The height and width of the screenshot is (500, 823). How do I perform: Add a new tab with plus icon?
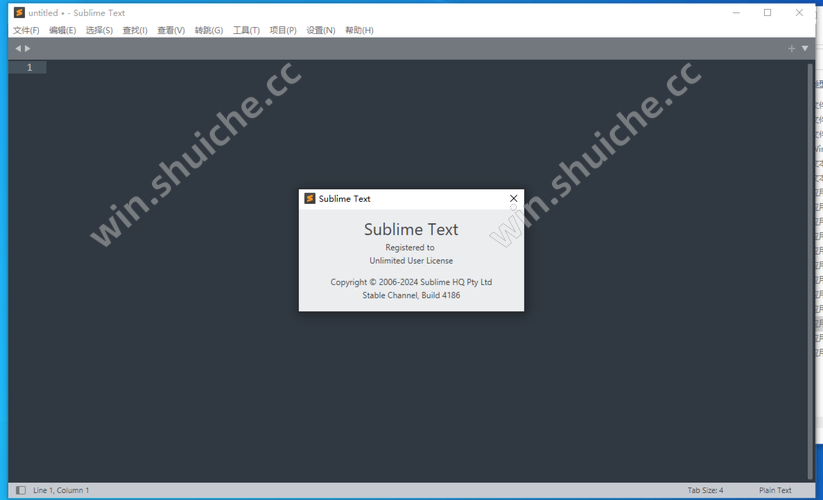(x=792, y=48)
